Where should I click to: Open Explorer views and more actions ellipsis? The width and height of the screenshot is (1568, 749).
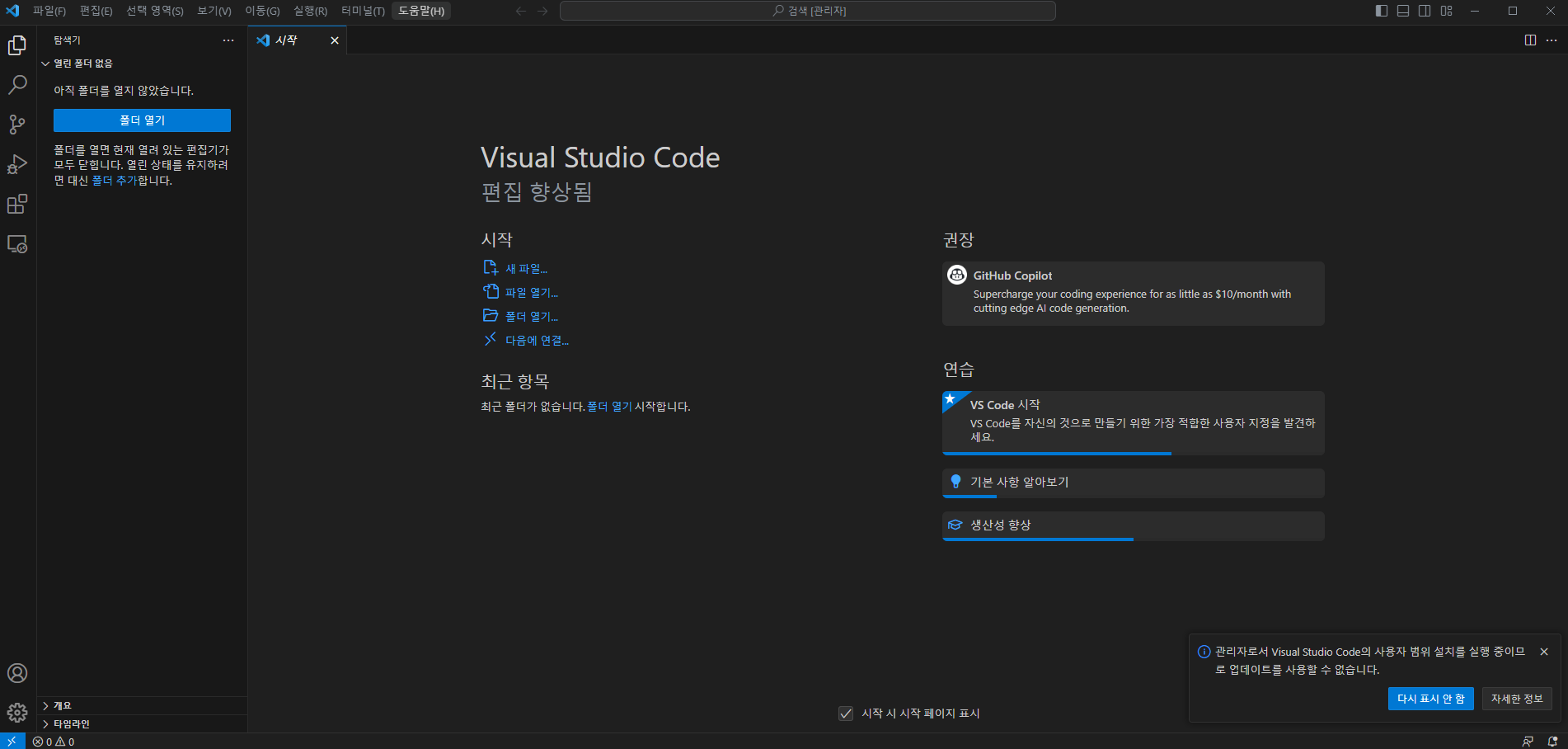click(228, 40)
